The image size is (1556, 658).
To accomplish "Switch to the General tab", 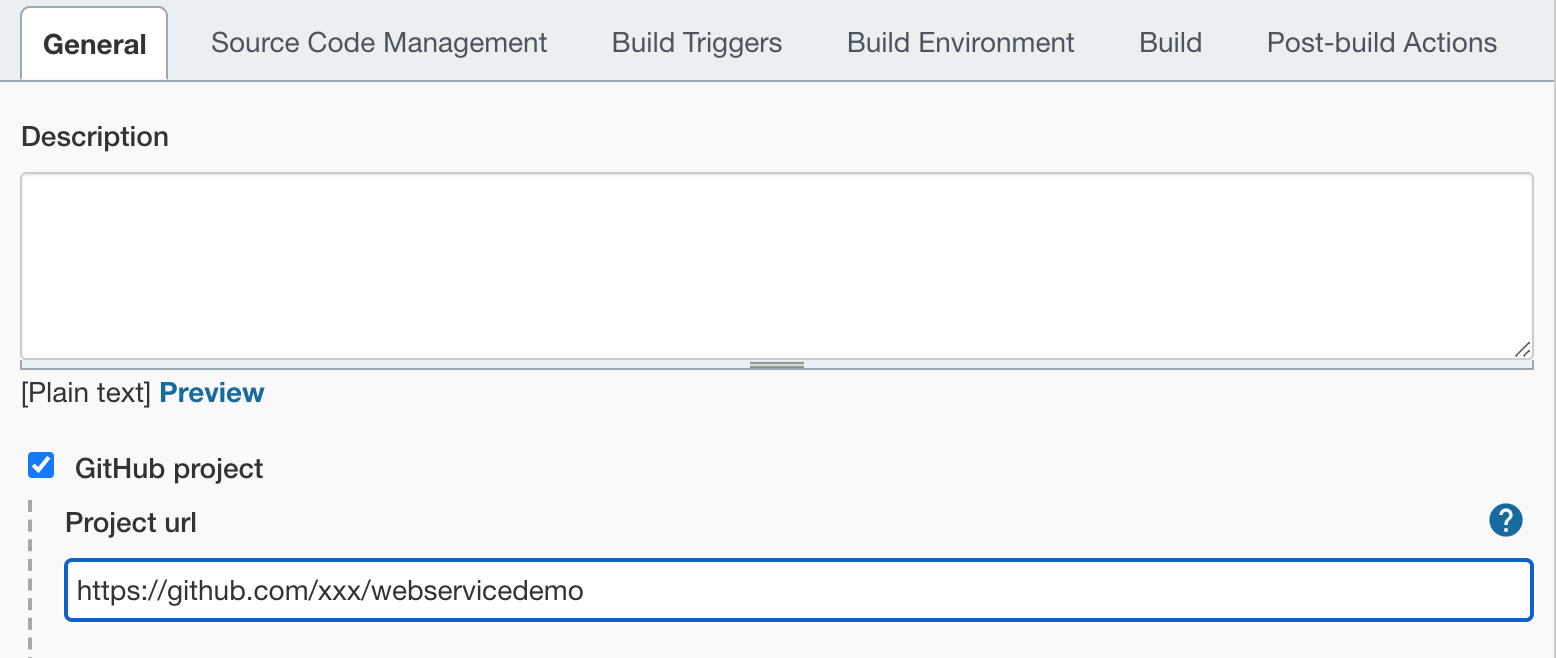I will (95, 45).
